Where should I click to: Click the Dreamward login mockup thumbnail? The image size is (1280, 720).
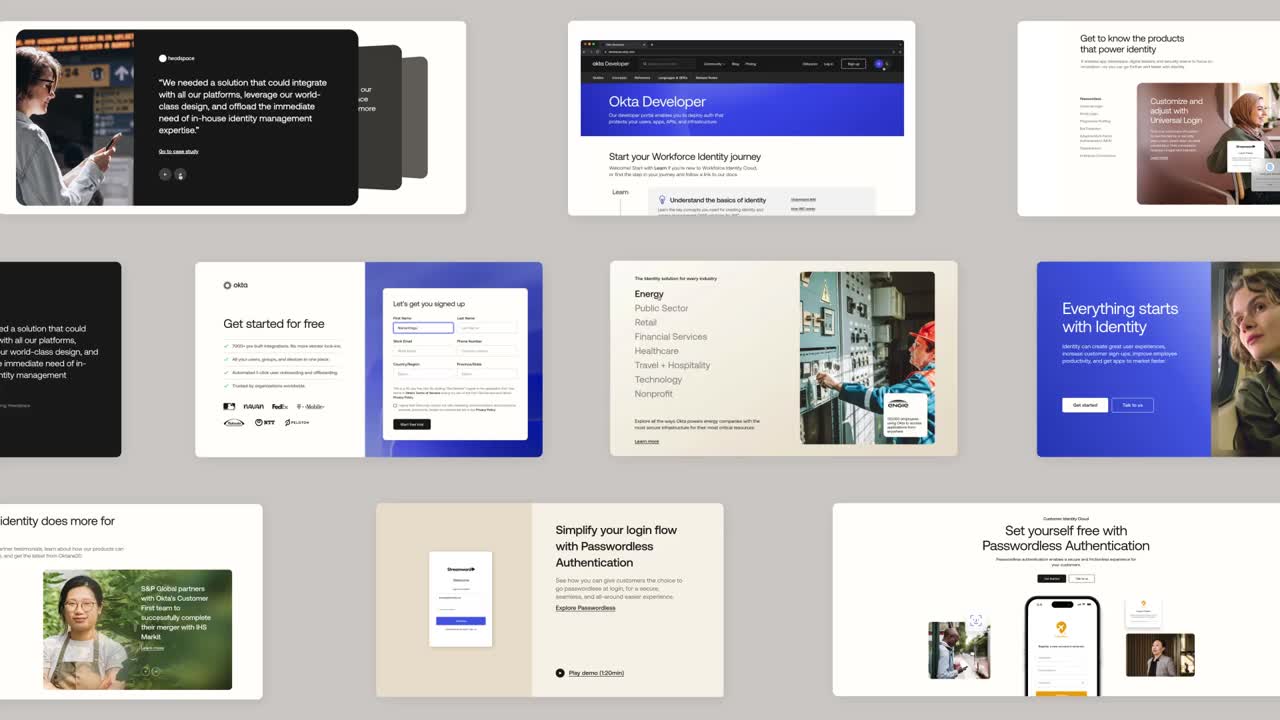tap(460, 599)
